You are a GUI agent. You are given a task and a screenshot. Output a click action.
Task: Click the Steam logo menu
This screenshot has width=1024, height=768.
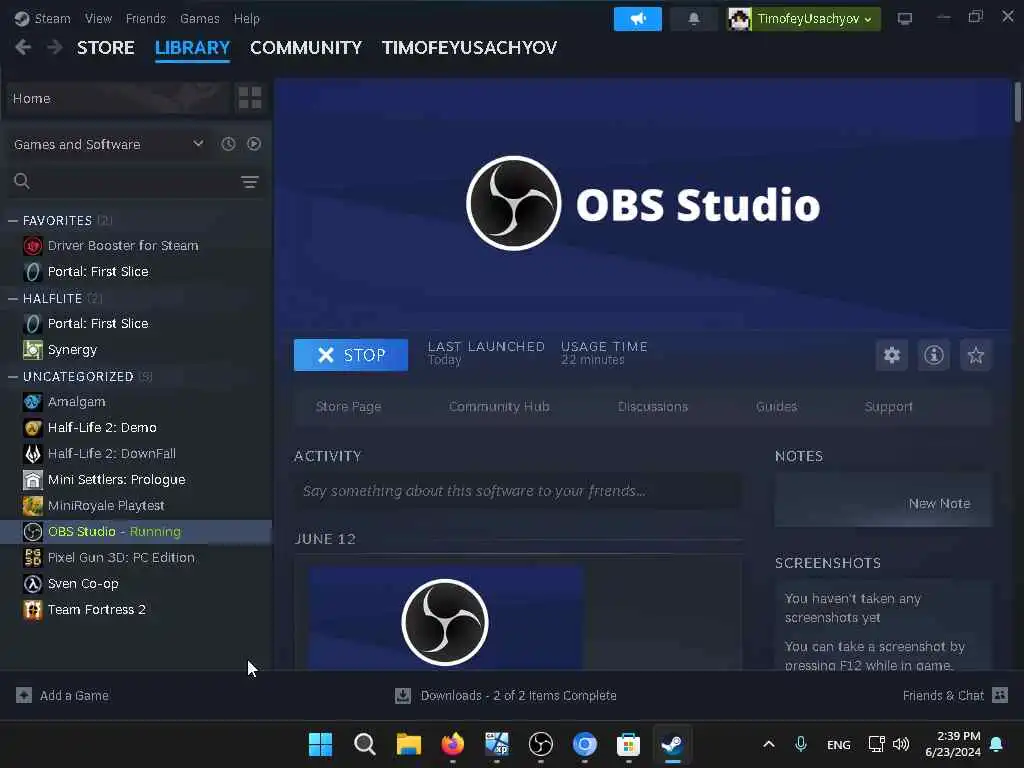[x=22, y=18]
